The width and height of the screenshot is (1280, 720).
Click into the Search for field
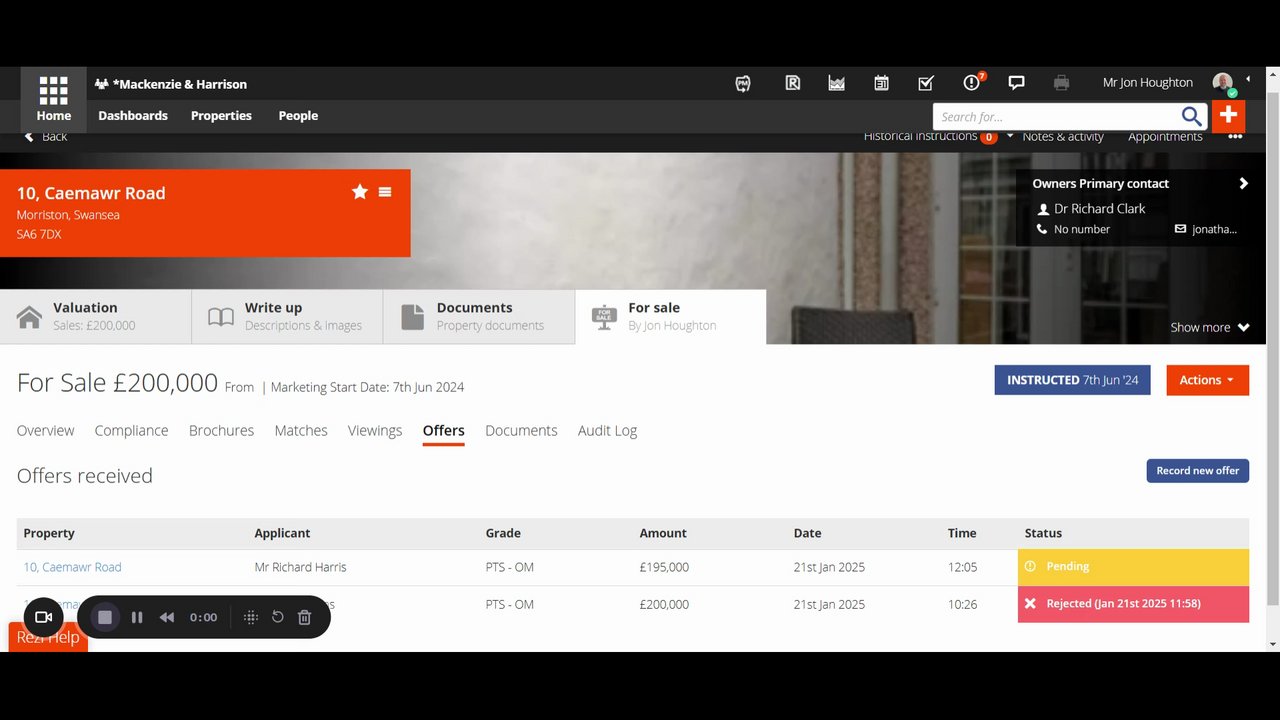(1055, 116)
